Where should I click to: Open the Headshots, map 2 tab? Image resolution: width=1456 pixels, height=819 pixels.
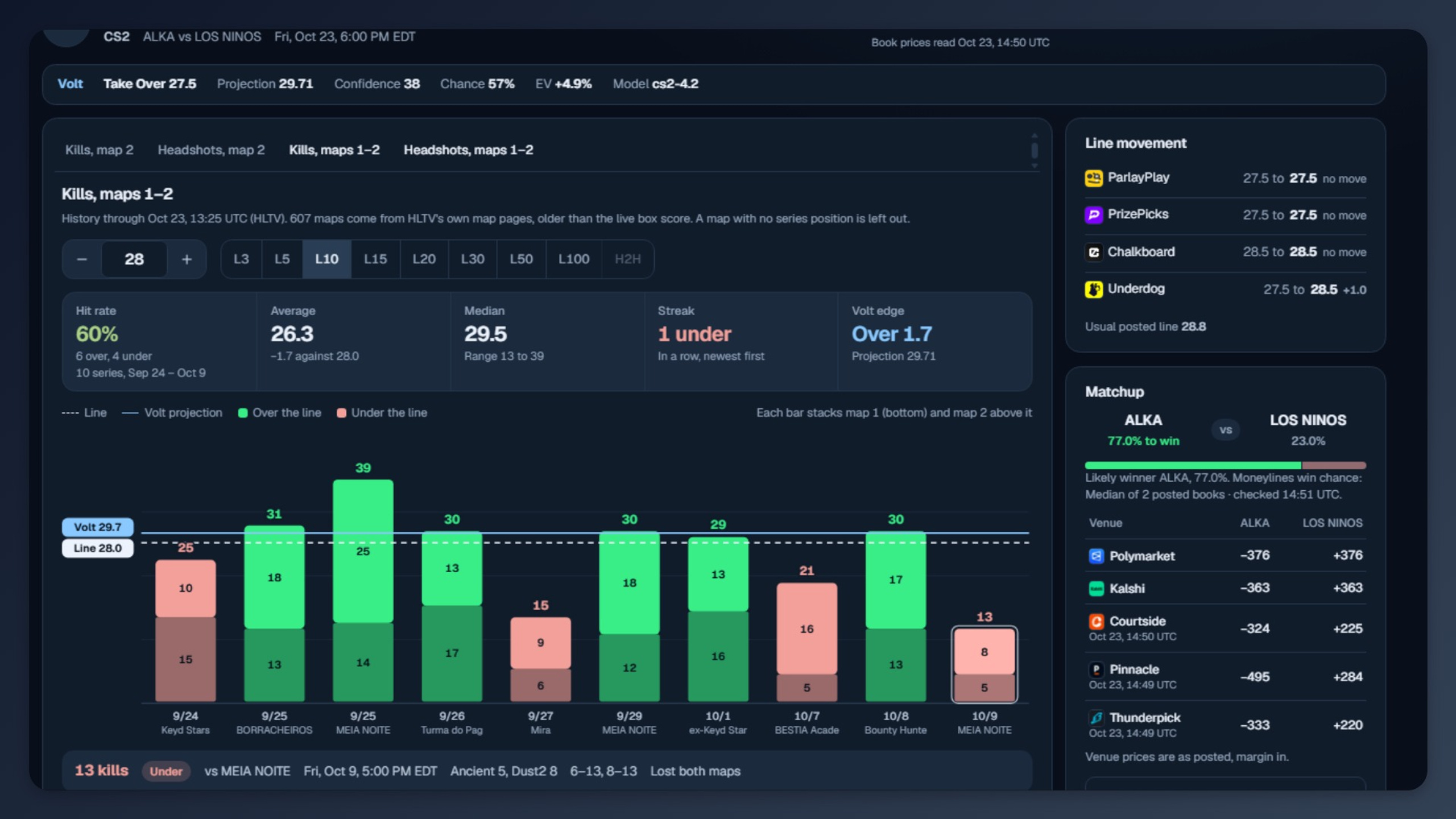(x=211, y=150)
